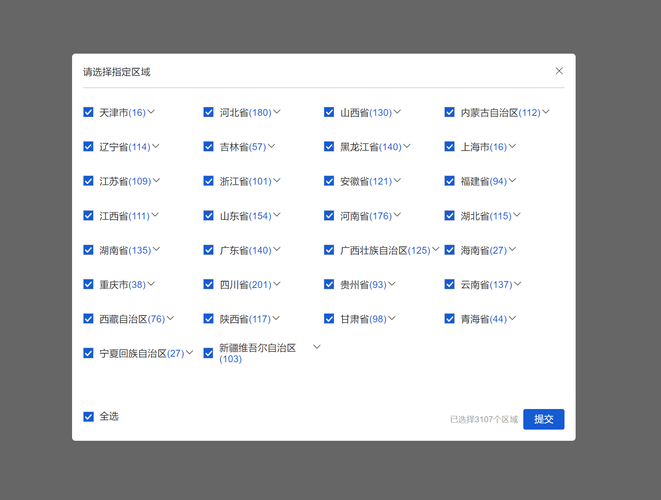This screenshot has width=661, height=500.
Task: Expand the 广东省(140) chevron
Action: 277,250
